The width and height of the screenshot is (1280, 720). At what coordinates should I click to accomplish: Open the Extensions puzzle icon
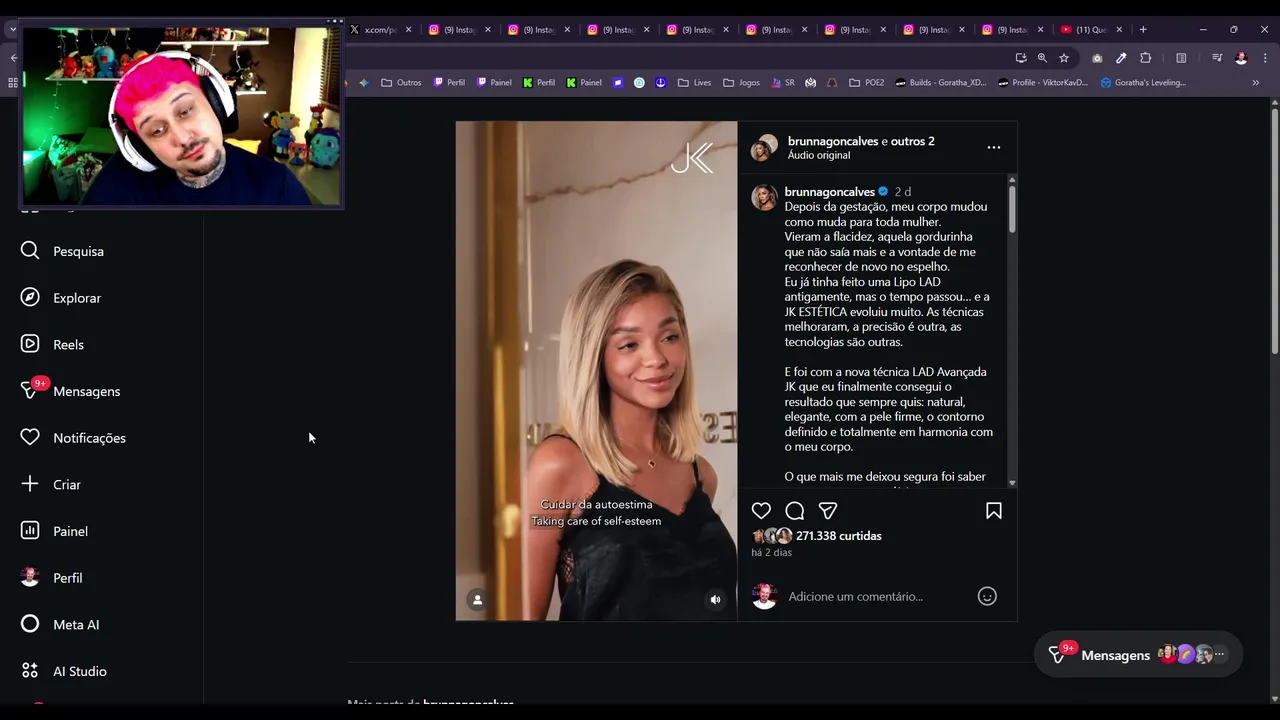tap(1146, 58)
